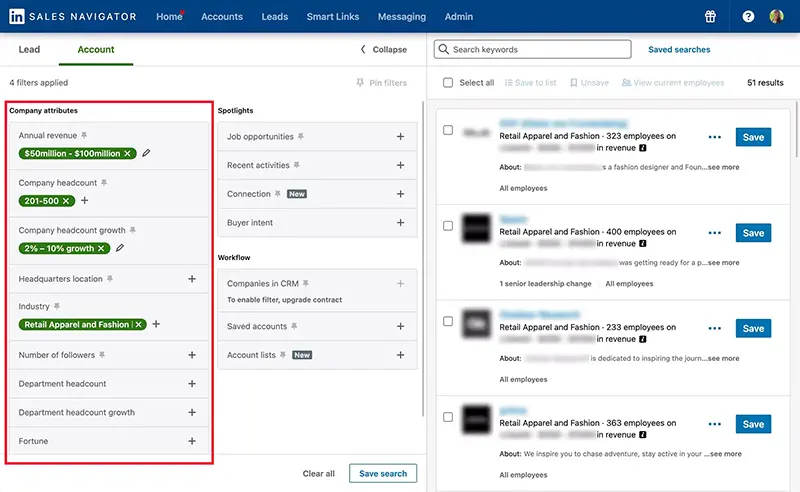Remove the 201-500 headcount filter chip

[x=66, y=201]
